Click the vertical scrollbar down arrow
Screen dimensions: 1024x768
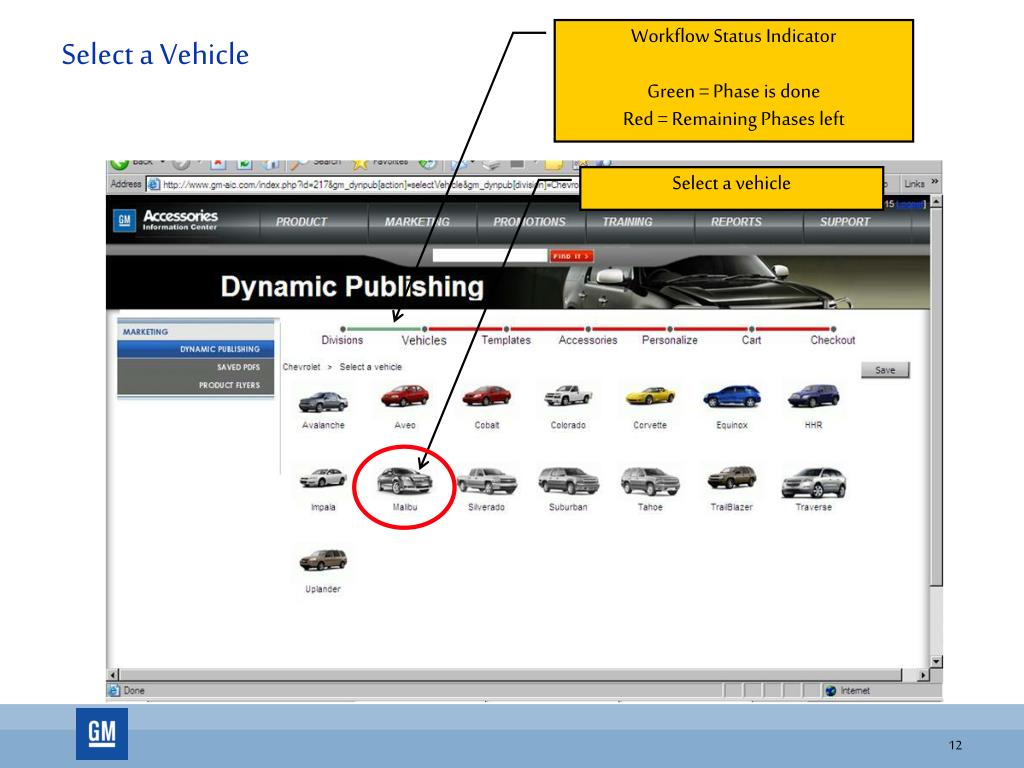pyautogui.click(x=936, y=662)
